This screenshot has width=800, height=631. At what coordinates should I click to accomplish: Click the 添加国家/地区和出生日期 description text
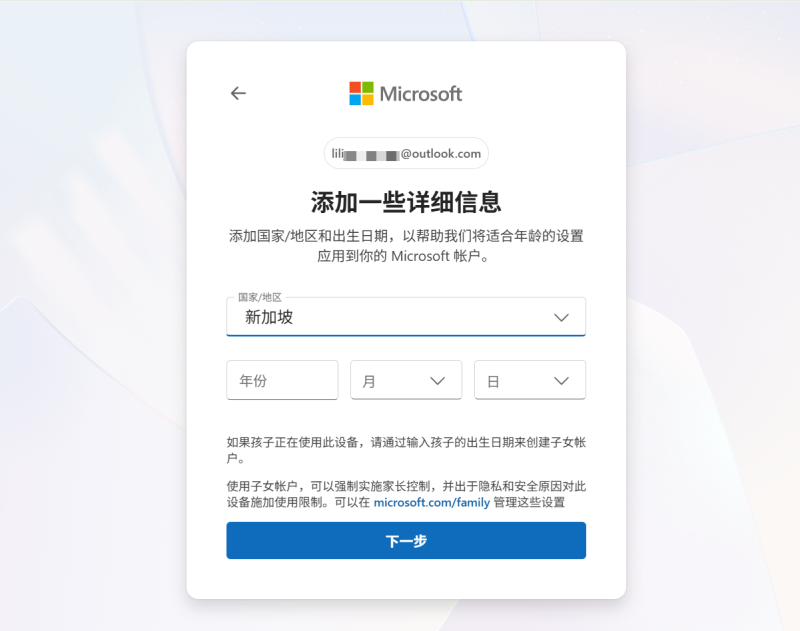tap(406, 246)
